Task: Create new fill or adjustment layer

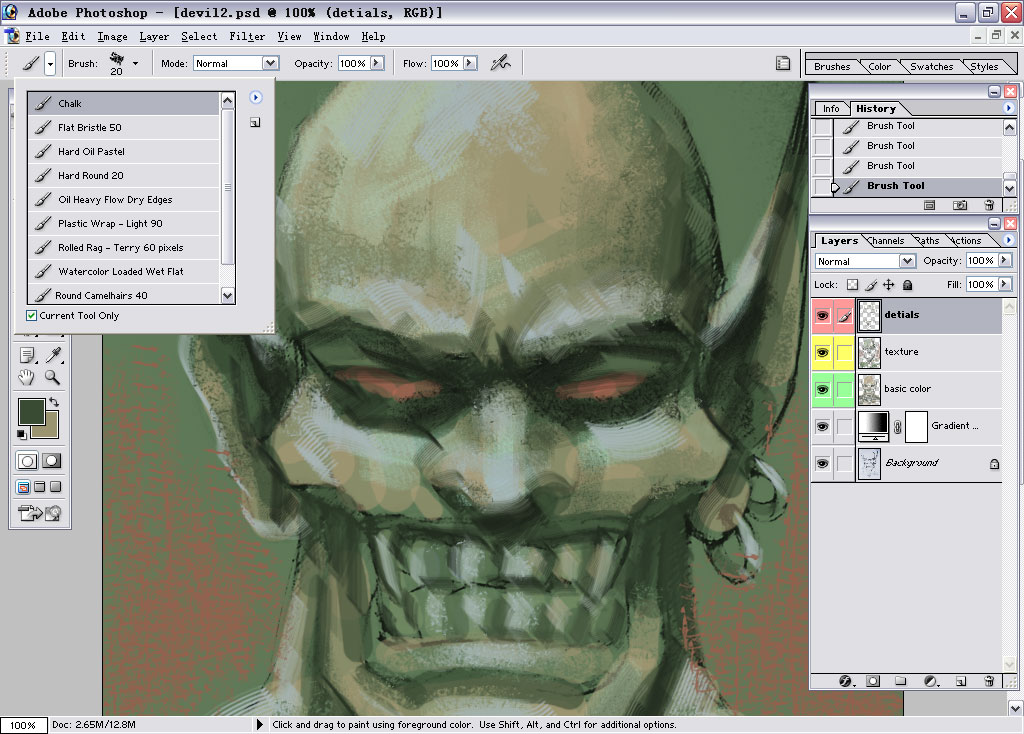Action: [x=931, y=681]
